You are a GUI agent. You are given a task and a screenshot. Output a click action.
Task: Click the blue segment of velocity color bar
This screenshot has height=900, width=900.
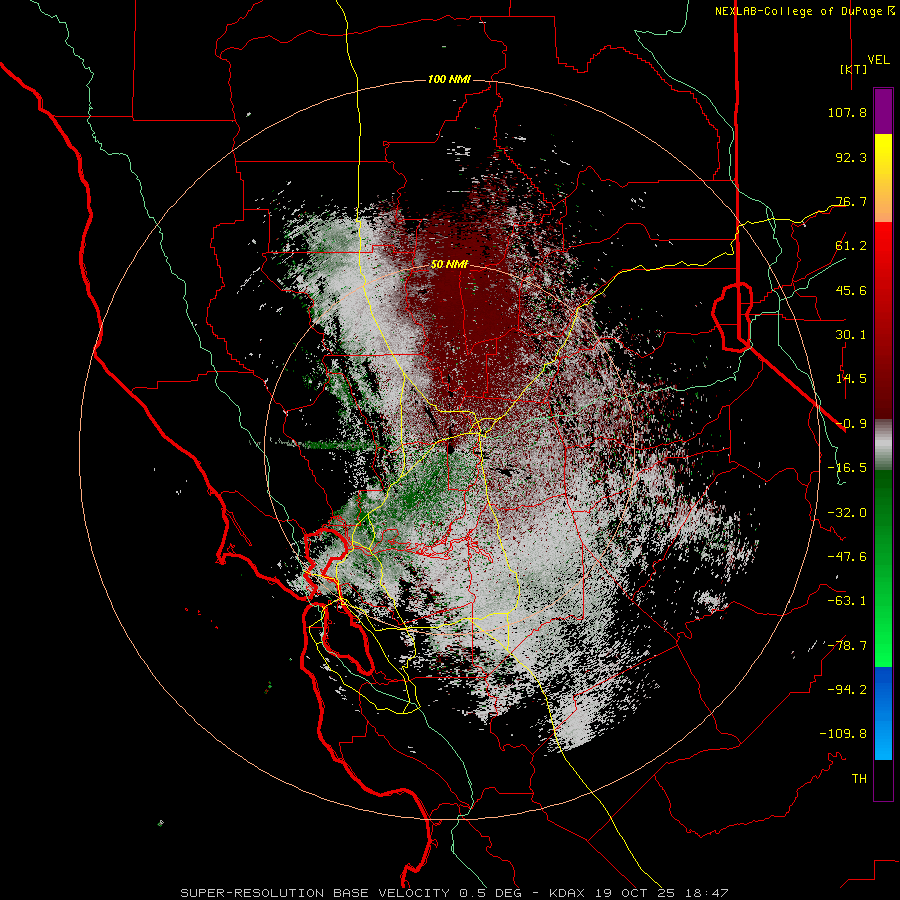pos(883,713)
